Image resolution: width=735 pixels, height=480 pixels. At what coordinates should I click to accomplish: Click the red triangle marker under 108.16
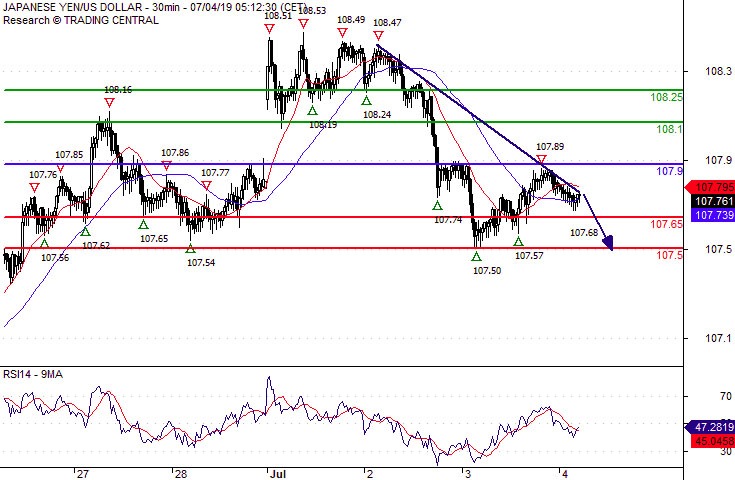tap(109, 103)
